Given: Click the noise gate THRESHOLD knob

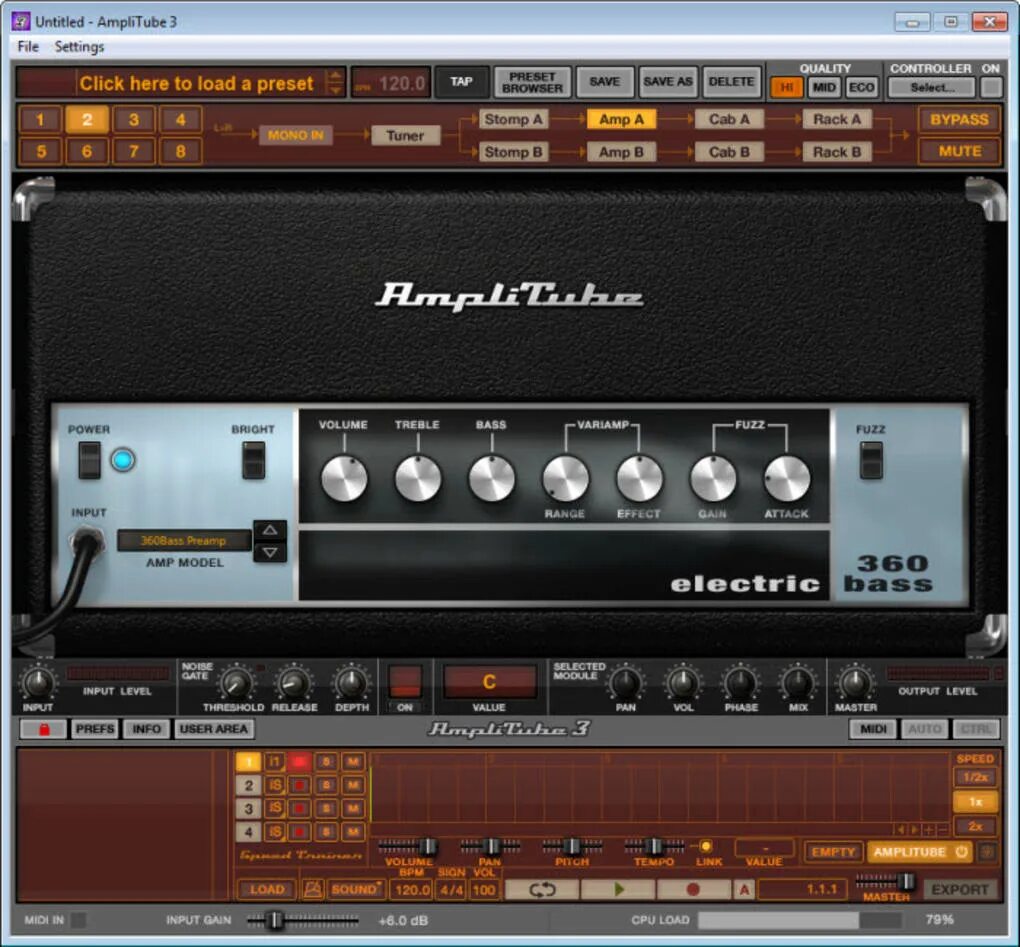Looking at the screenshot, I should point(235,683).
